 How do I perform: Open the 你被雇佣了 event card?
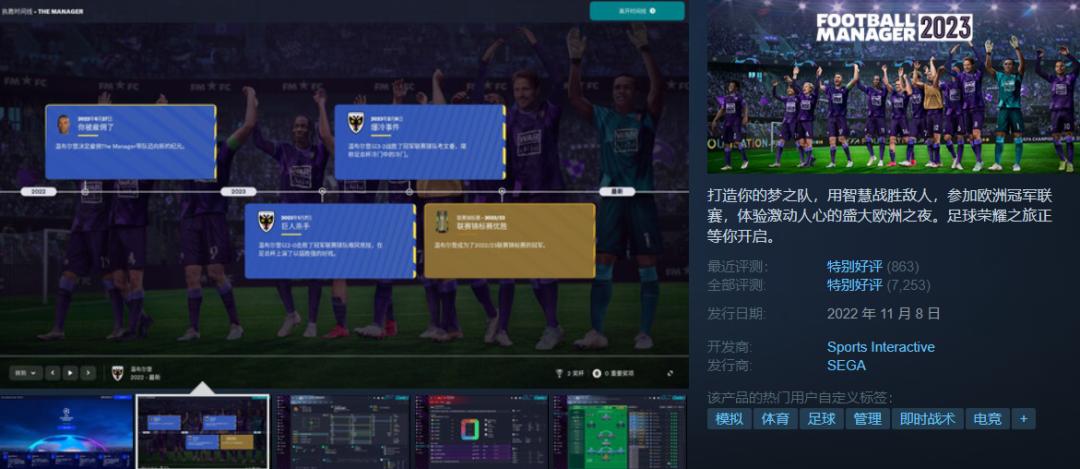click(x=131, y=142)
